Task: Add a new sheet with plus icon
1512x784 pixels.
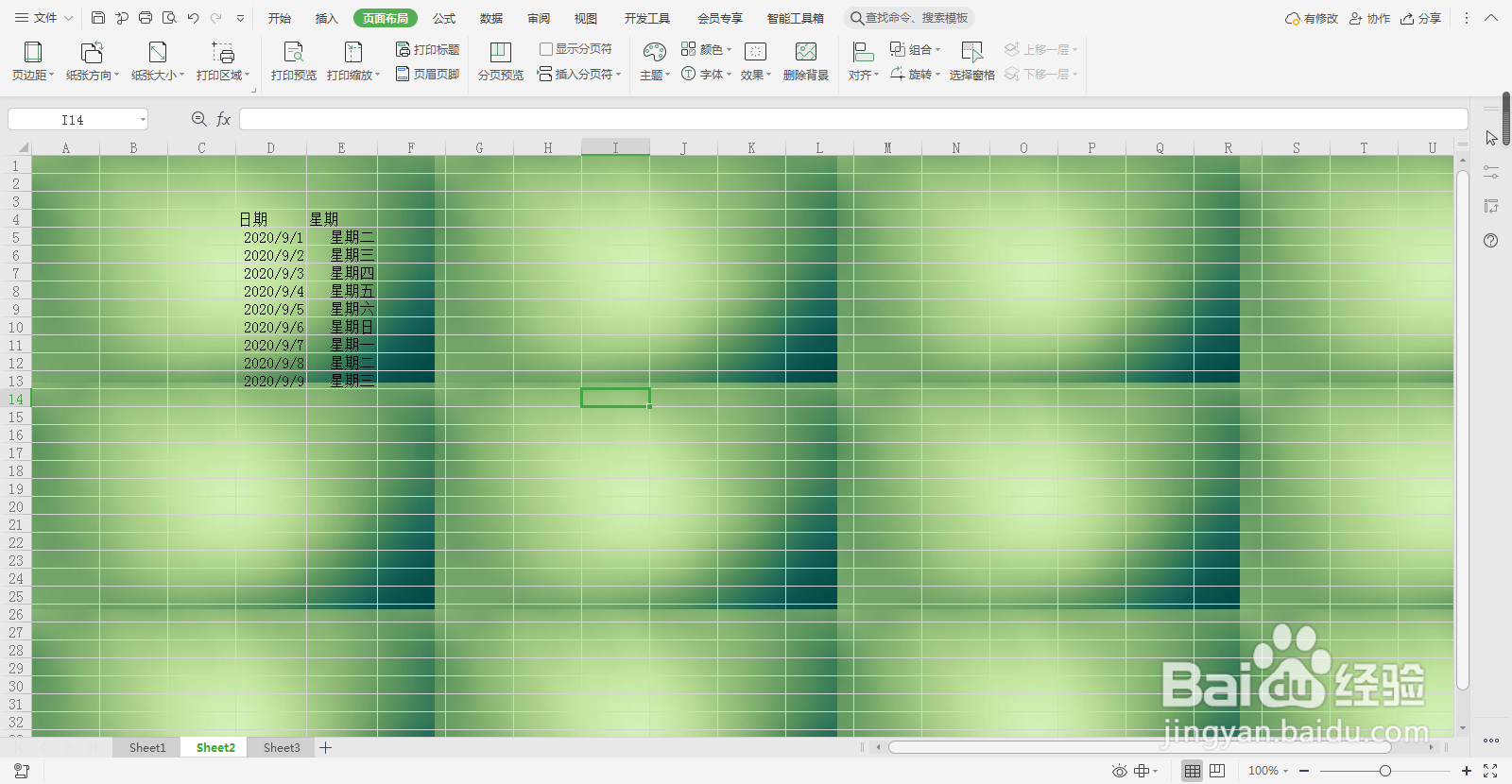Action: click(326, 747)
